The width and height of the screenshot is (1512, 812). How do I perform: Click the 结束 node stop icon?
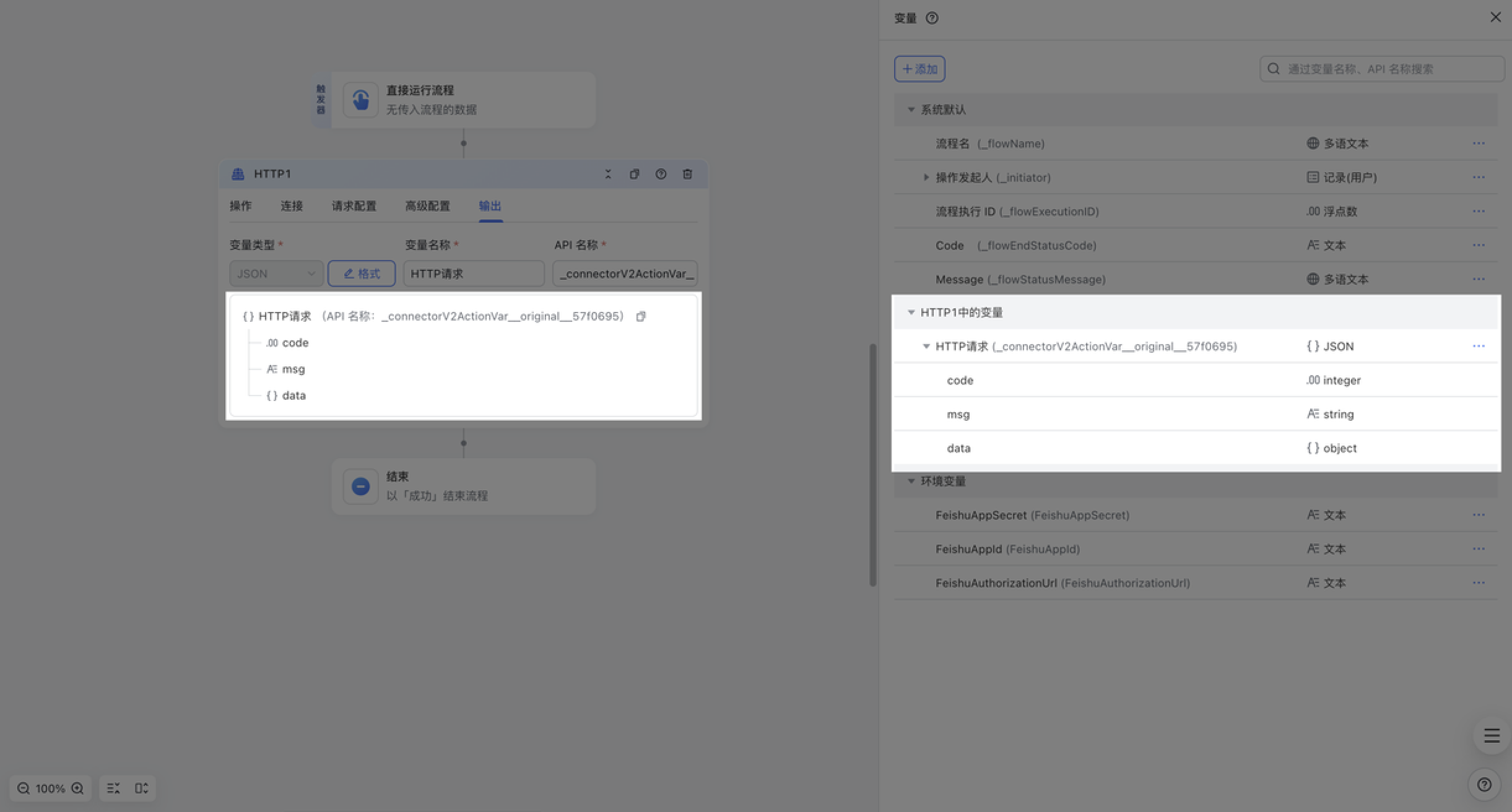click(360, 486)
